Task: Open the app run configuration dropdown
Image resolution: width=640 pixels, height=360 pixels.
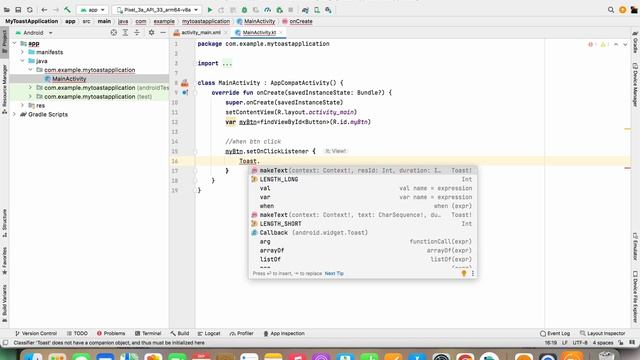Action: pos(93,10)
